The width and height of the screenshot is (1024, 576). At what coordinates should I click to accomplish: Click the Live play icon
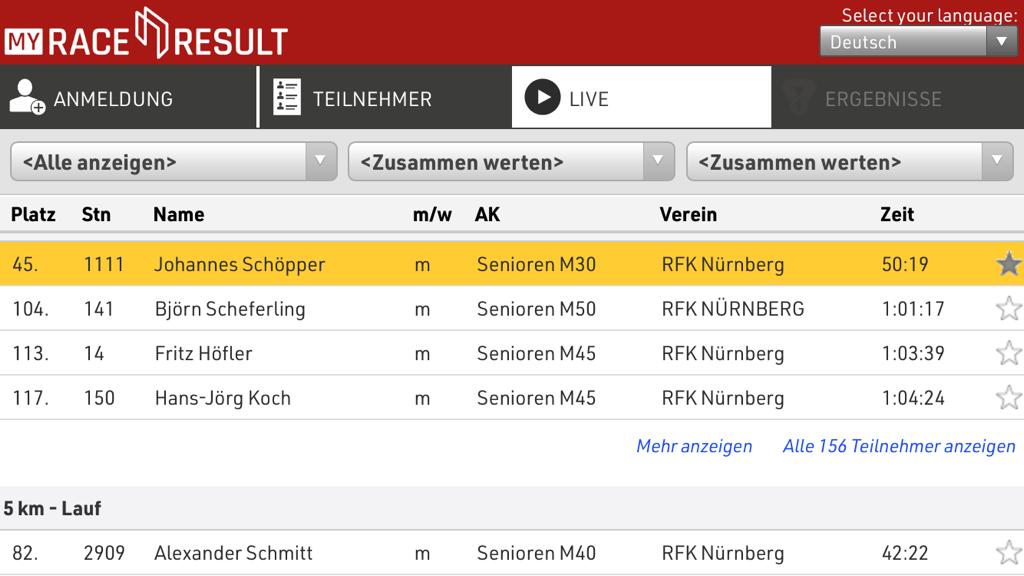click(542, 97)
